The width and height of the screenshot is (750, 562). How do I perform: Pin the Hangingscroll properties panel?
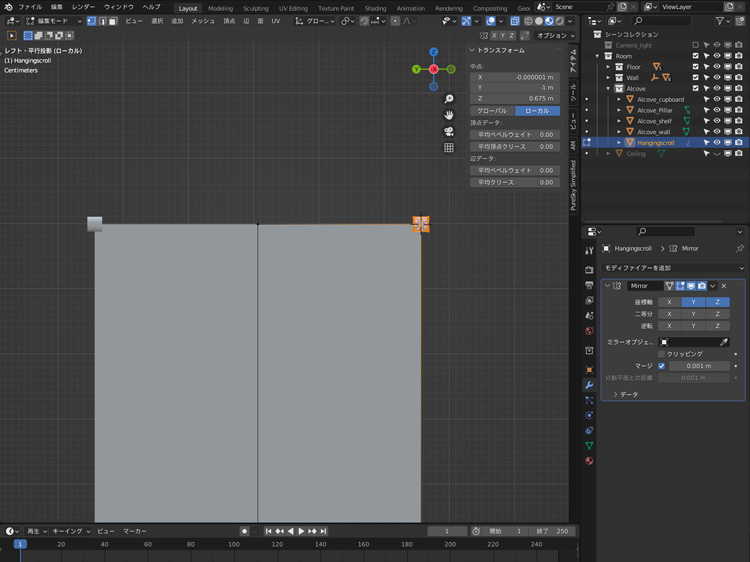point(739,248)
